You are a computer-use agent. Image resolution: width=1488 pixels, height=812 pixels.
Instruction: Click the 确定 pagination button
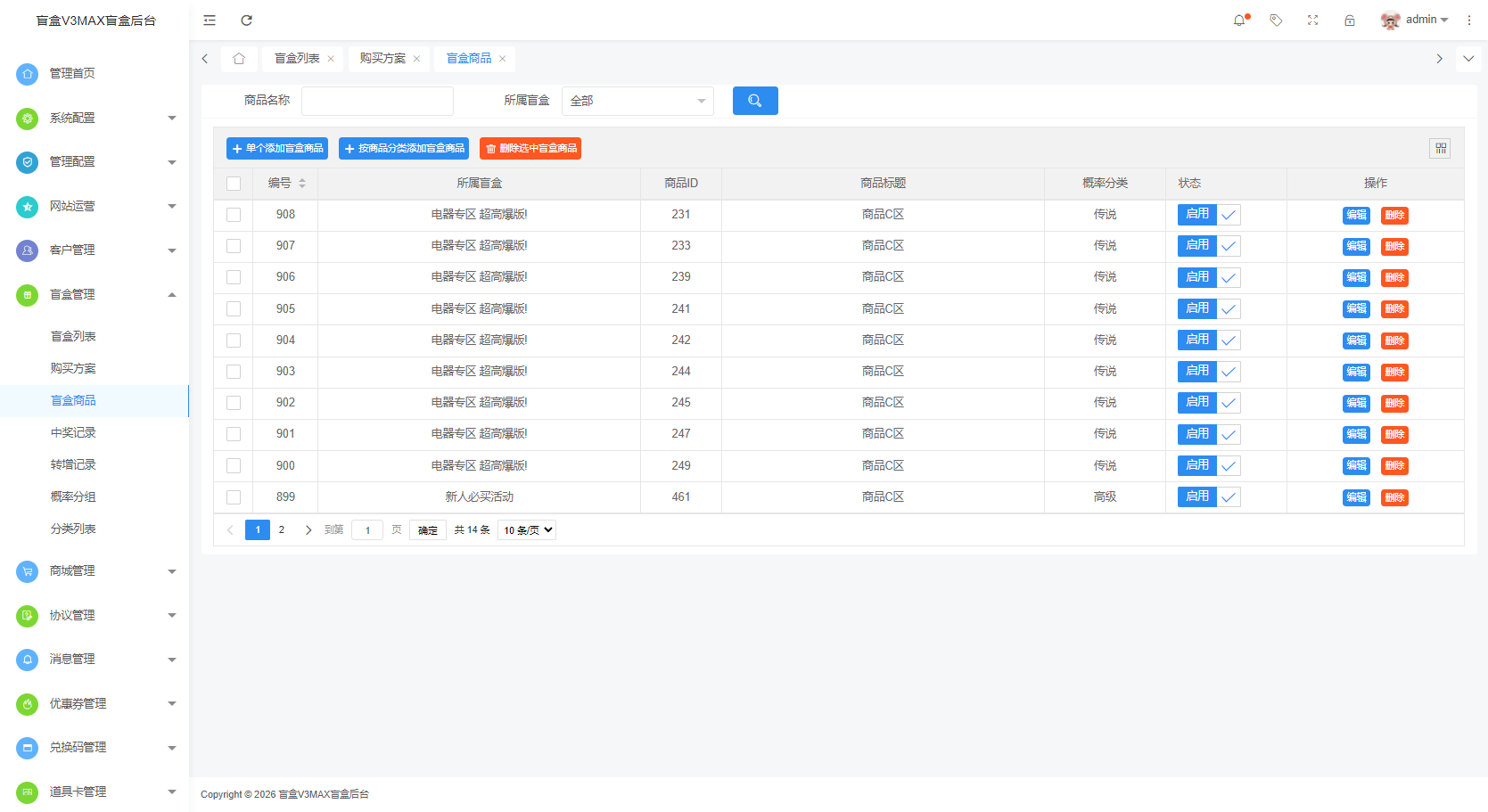(x=428, y=530)
